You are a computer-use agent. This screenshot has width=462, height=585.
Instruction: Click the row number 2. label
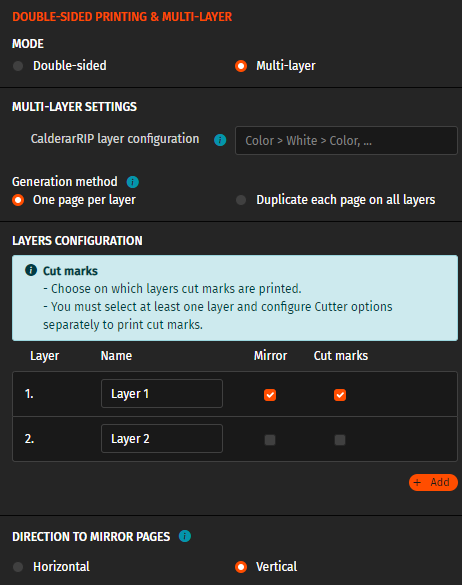[x=29, y=439]
